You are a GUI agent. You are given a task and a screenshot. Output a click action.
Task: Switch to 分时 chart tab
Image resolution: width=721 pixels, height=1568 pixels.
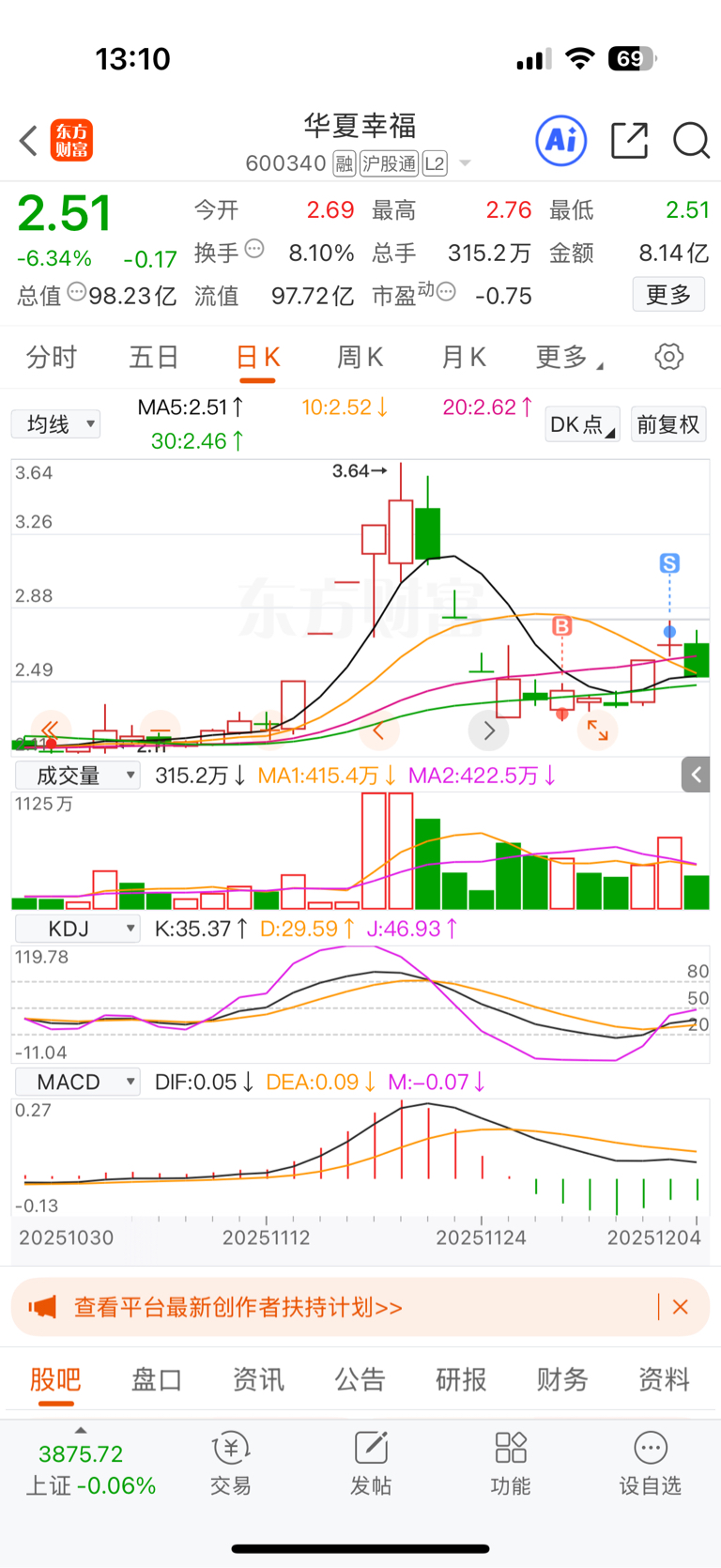pyautogui.click(x=52, y=358)
